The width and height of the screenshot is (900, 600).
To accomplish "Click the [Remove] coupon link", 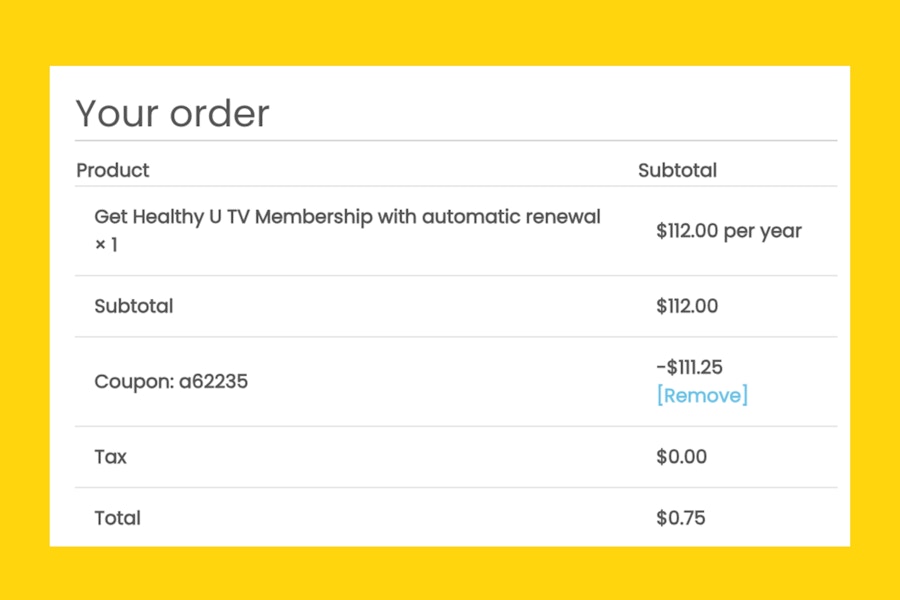I will click(x=702, y=395).
